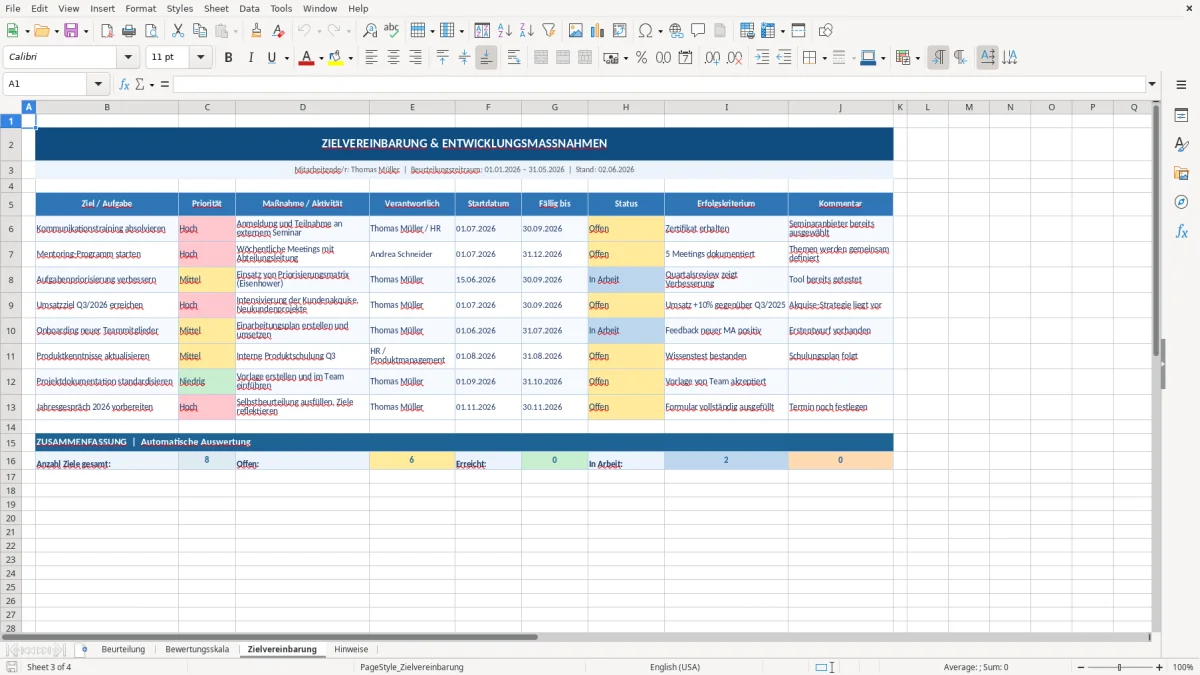Viewport: 1200px width, 675px height.
Task: Adjust the zoom slider in status bar
Action: [1119, 667]
